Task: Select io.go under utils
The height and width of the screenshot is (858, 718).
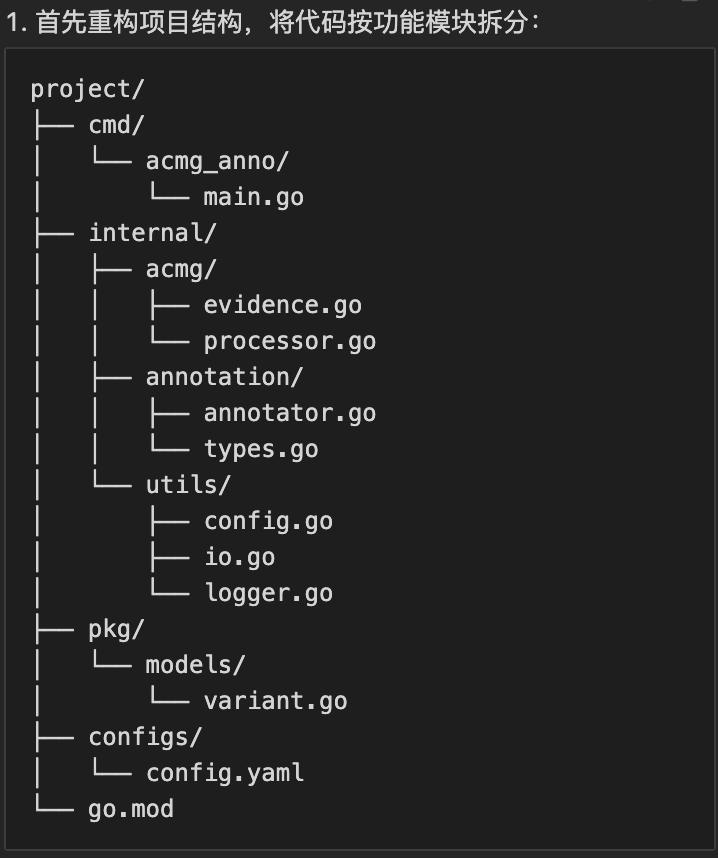Action: click(x=239, y=557)
